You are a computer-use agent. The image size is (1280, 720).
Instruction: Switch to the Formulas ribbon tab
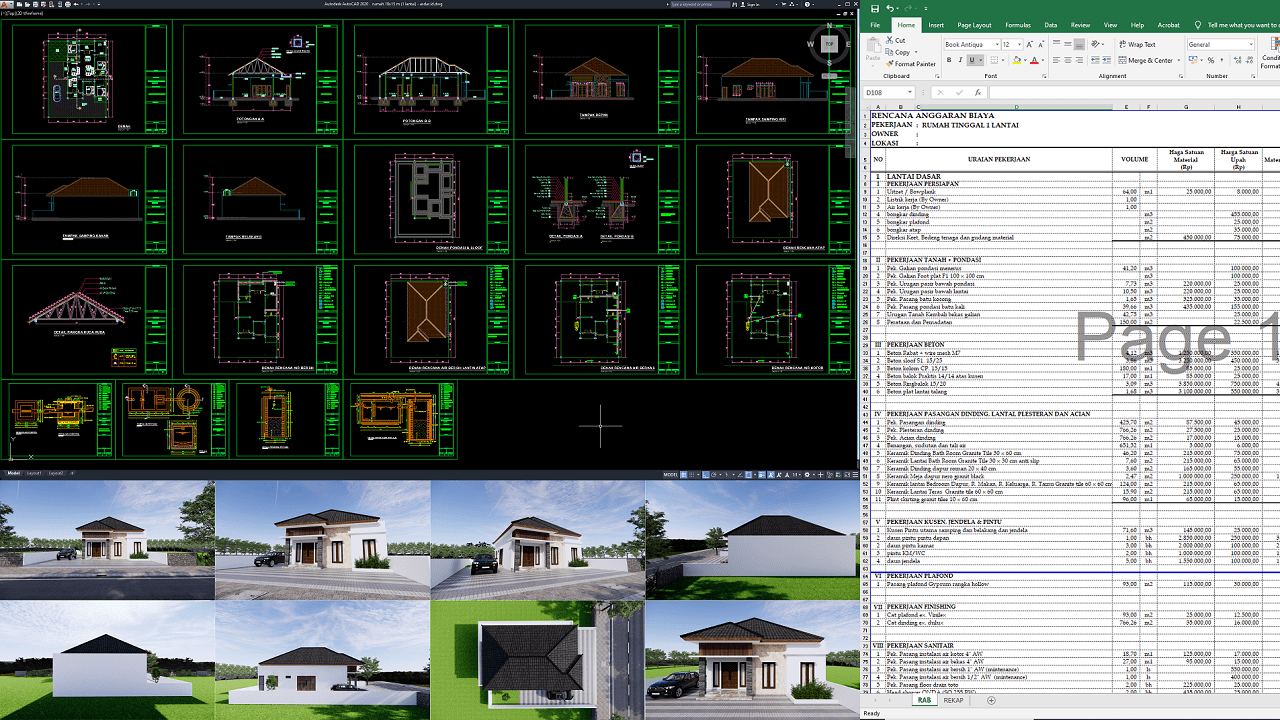1018,25
